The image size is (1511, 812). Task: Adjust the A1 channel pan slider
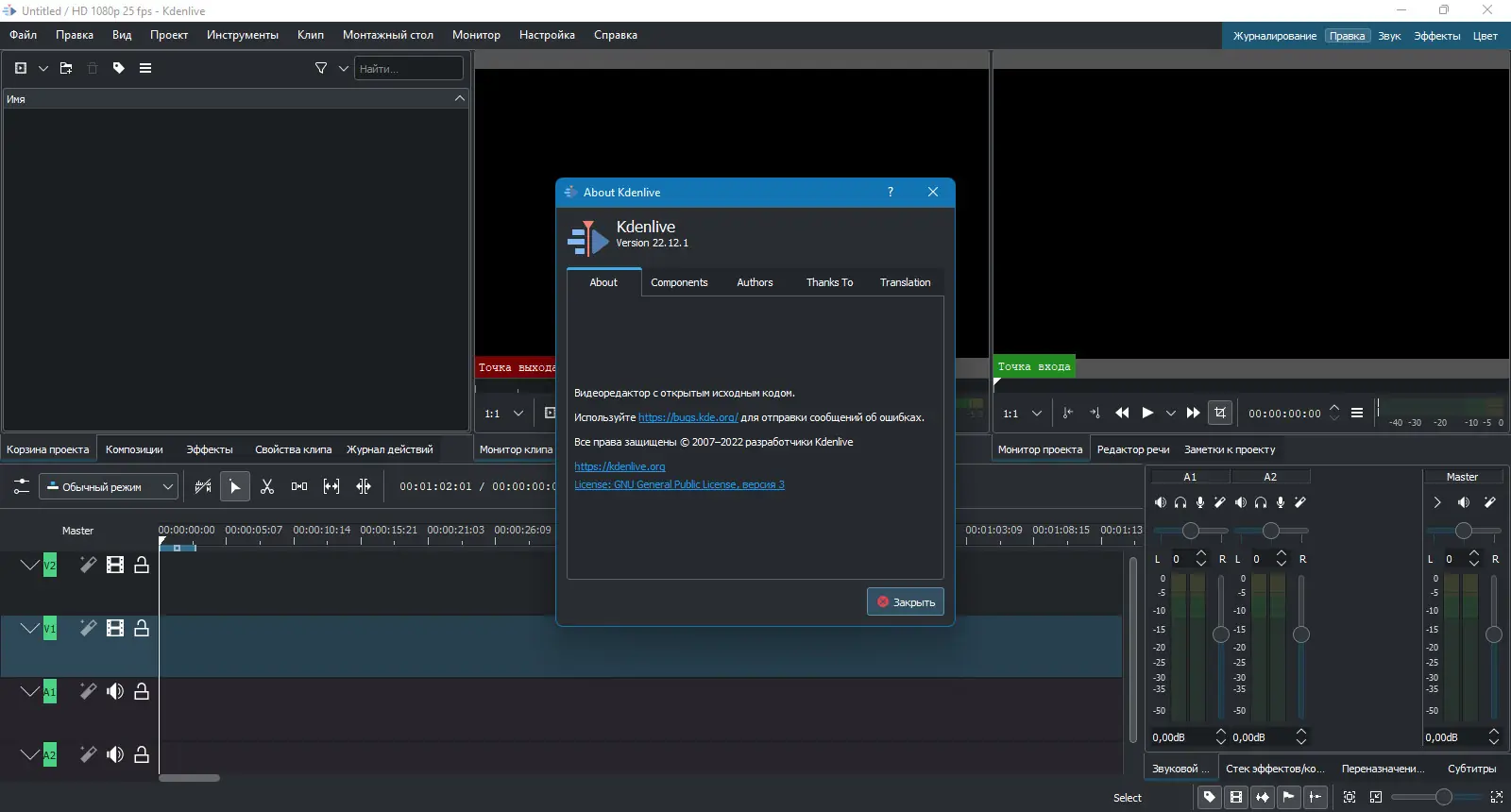1191,531
